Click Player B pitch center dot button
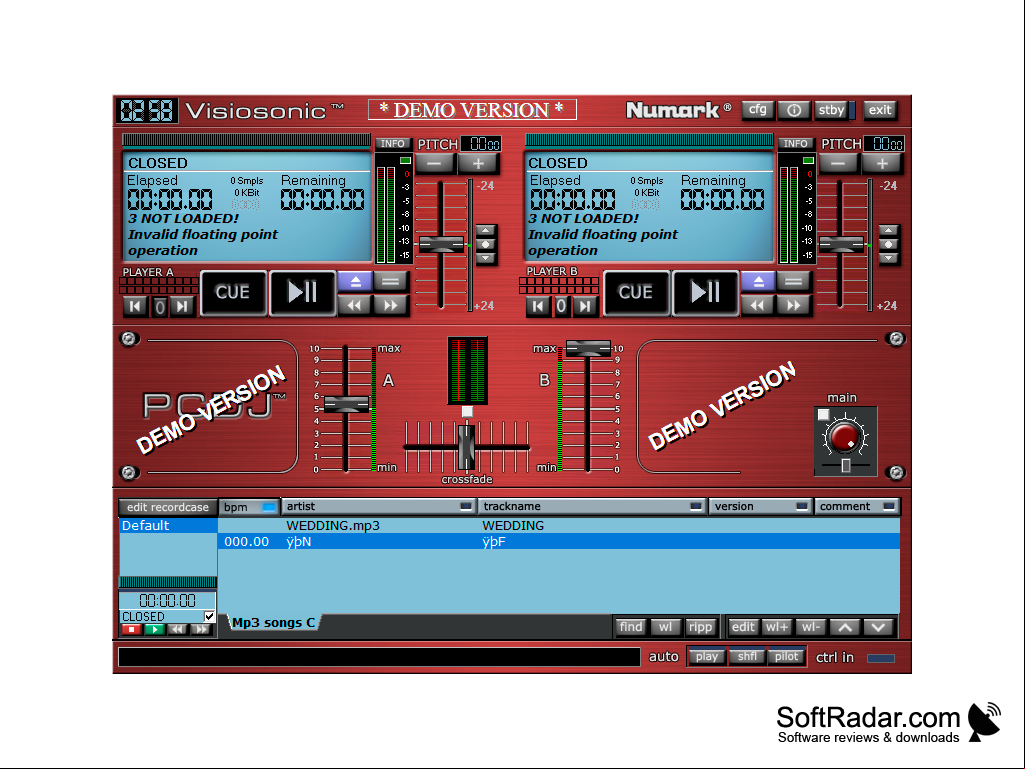Screen dimensions: 1025x769 (x=888, y=244)
